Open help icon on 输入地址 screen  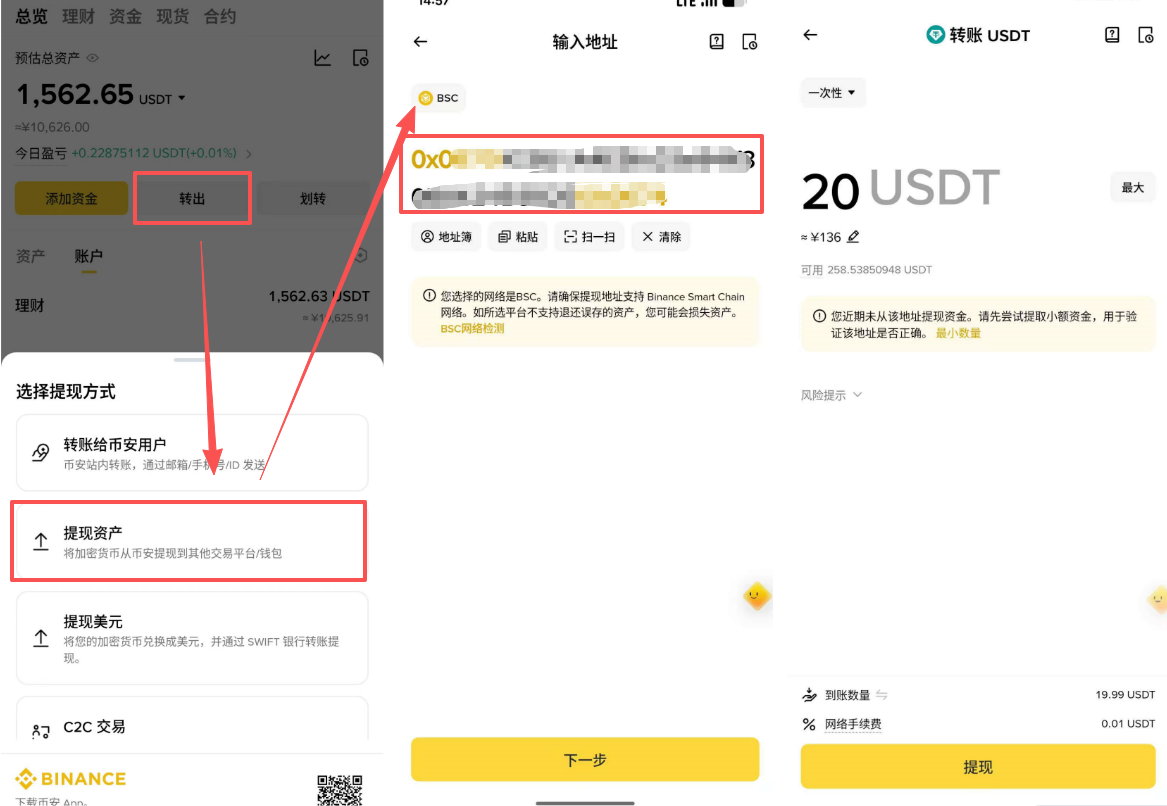click(717, 42)
